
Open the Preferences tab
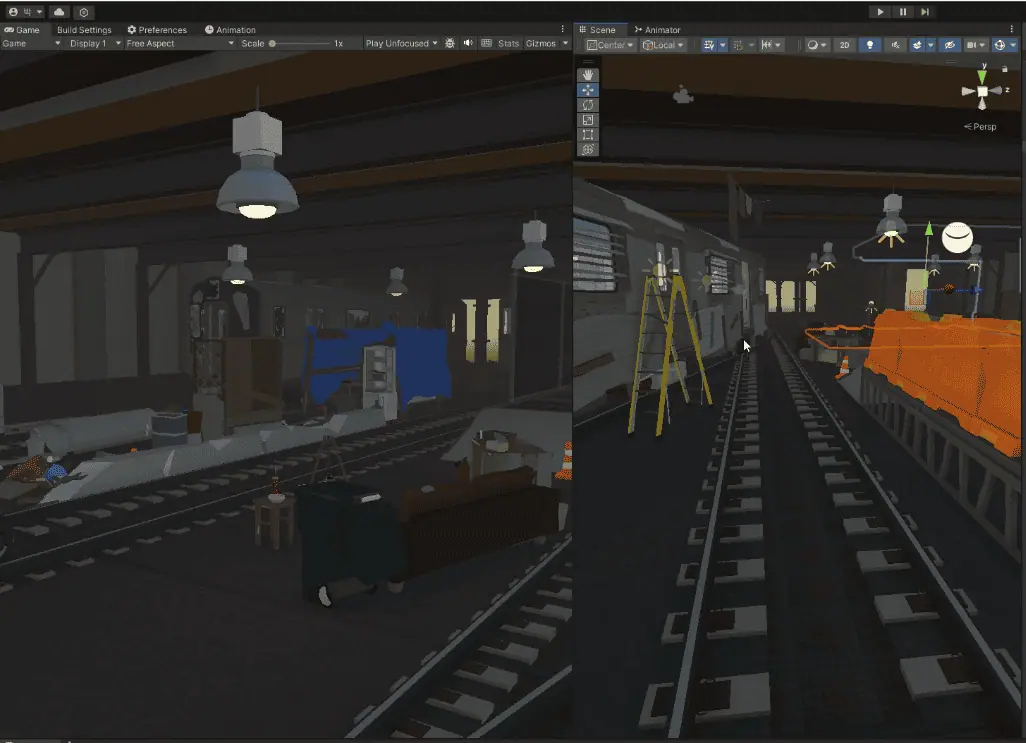[x=157, y=30]
